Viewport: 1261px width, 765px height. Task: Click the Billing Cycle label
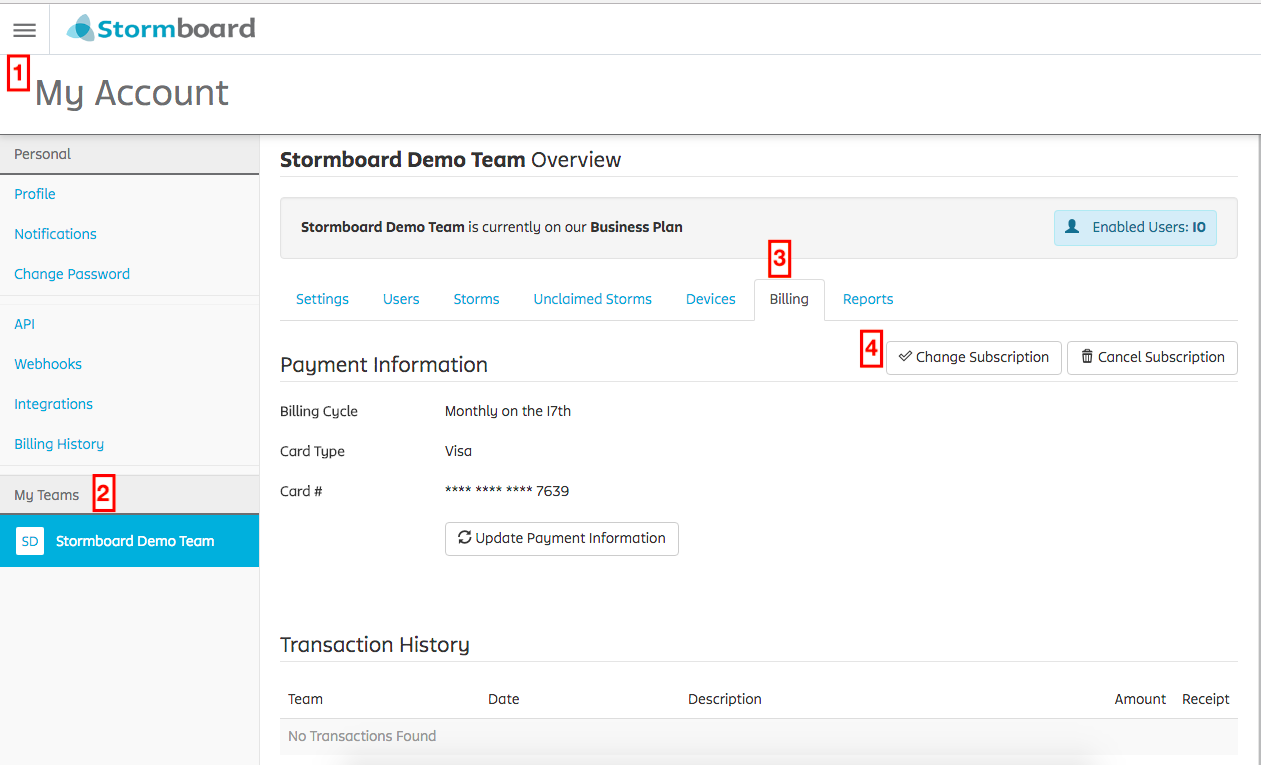tap(319, 411)
